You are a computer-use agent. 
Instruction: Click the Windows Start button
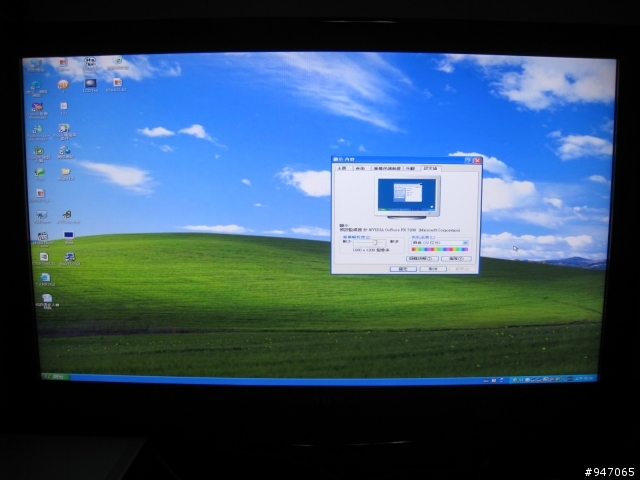(x=55, y=376)
